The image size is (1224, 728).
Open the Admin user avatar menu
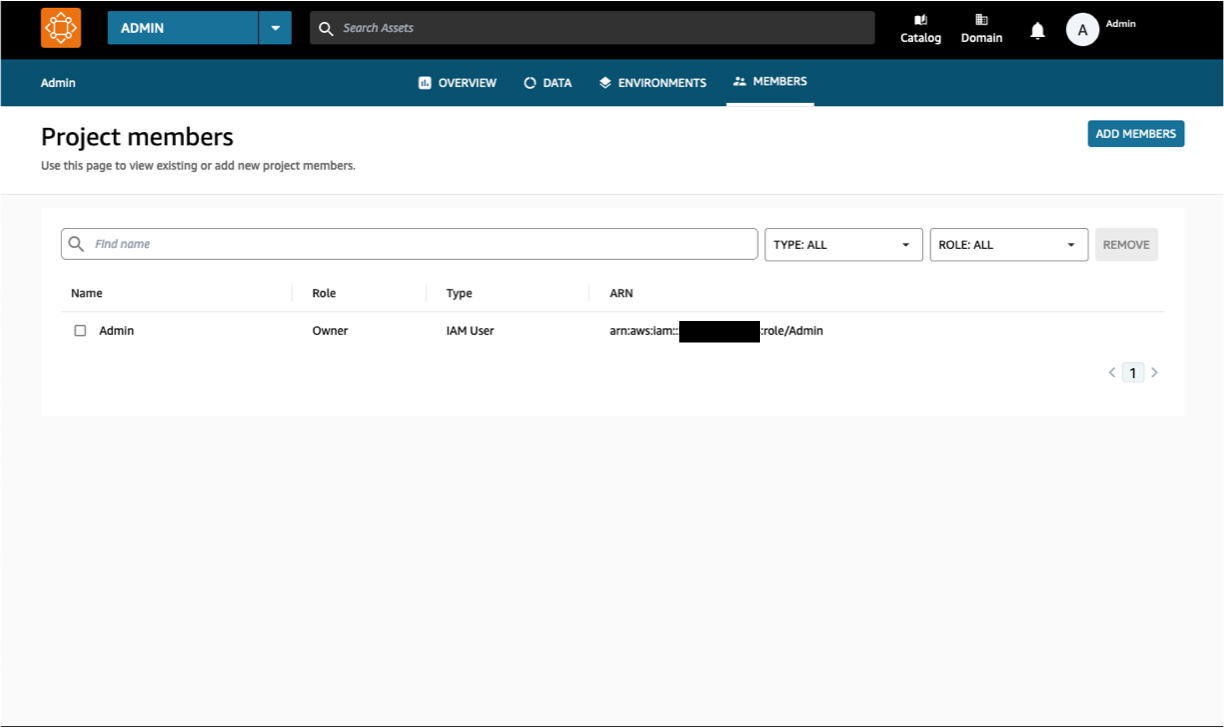pyautogui.click(x=1083, y=30)
